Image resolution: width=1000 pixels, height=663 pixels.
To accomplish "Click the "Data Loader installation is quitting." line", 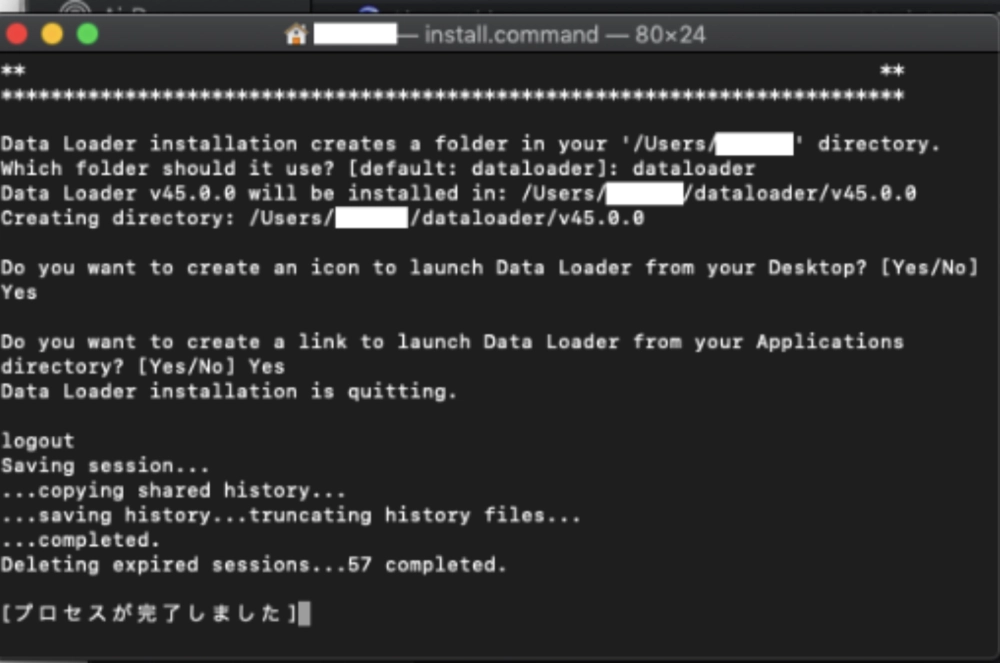I will point(228,391).
